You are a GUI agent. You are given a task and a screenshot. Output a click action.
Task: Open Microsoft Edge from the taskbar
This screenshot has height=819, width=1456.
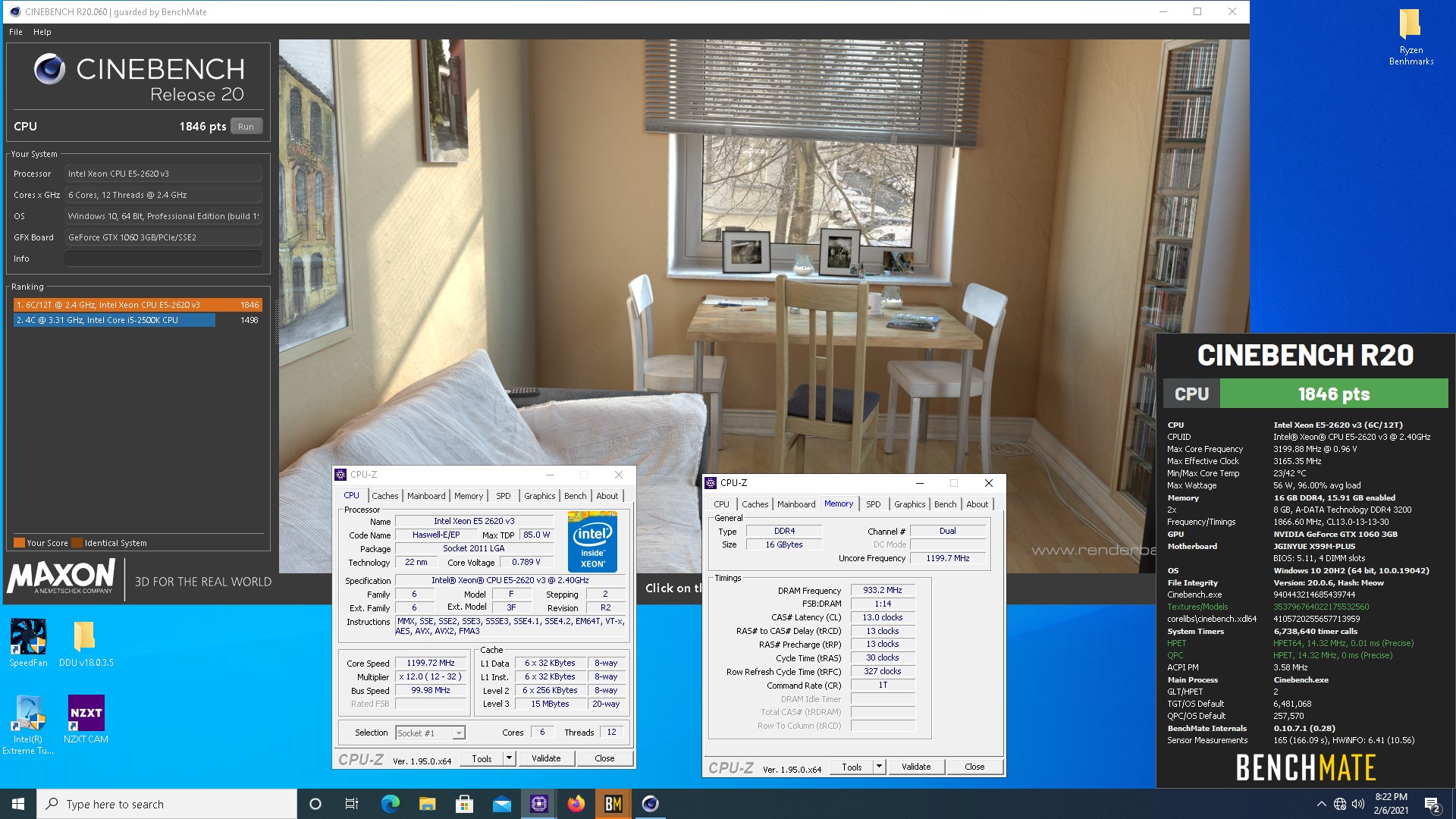click(x=390, y=804)
